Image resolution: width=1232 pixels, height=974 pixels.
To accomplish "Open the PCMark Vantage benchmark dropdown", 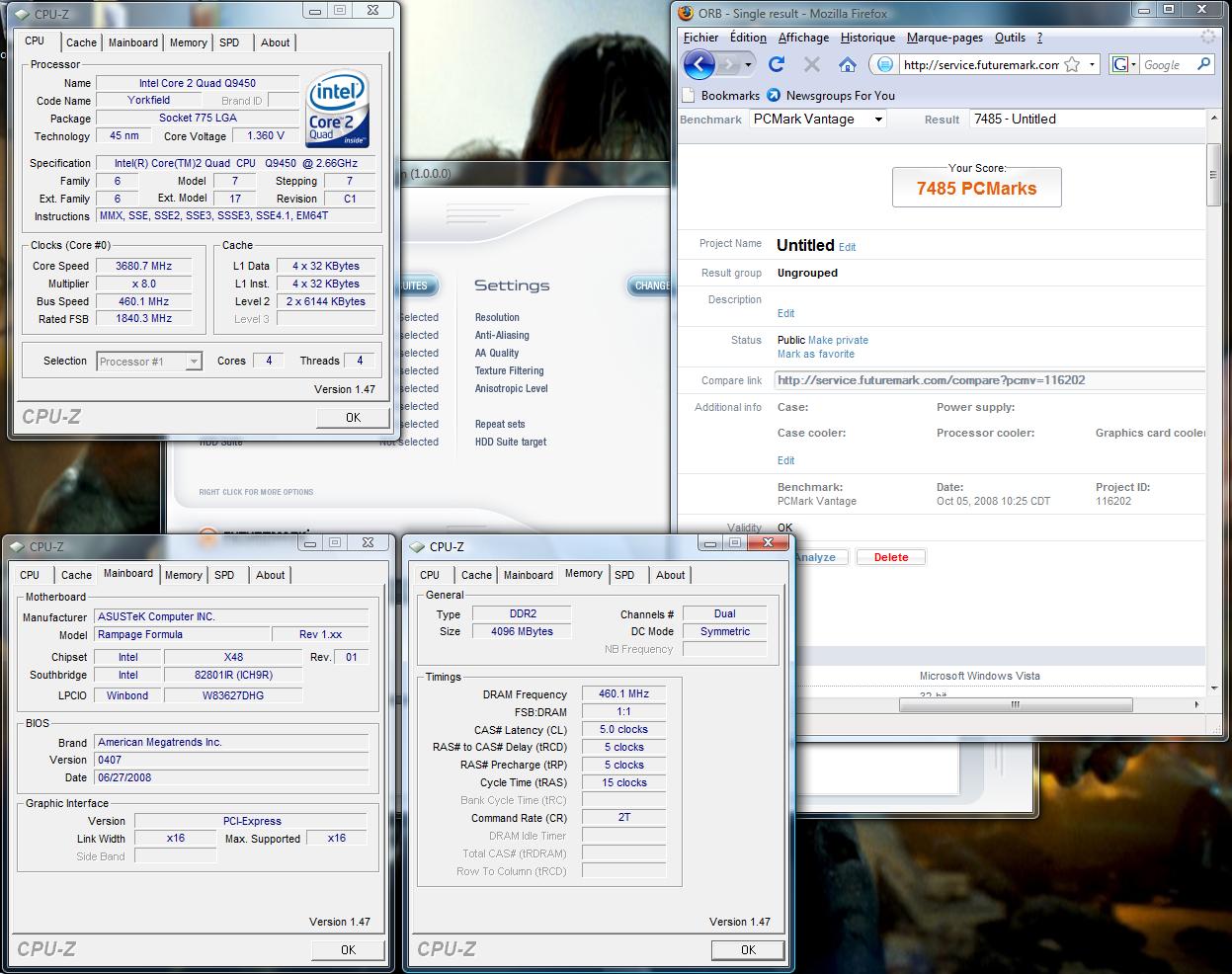I will pos(877,119).
